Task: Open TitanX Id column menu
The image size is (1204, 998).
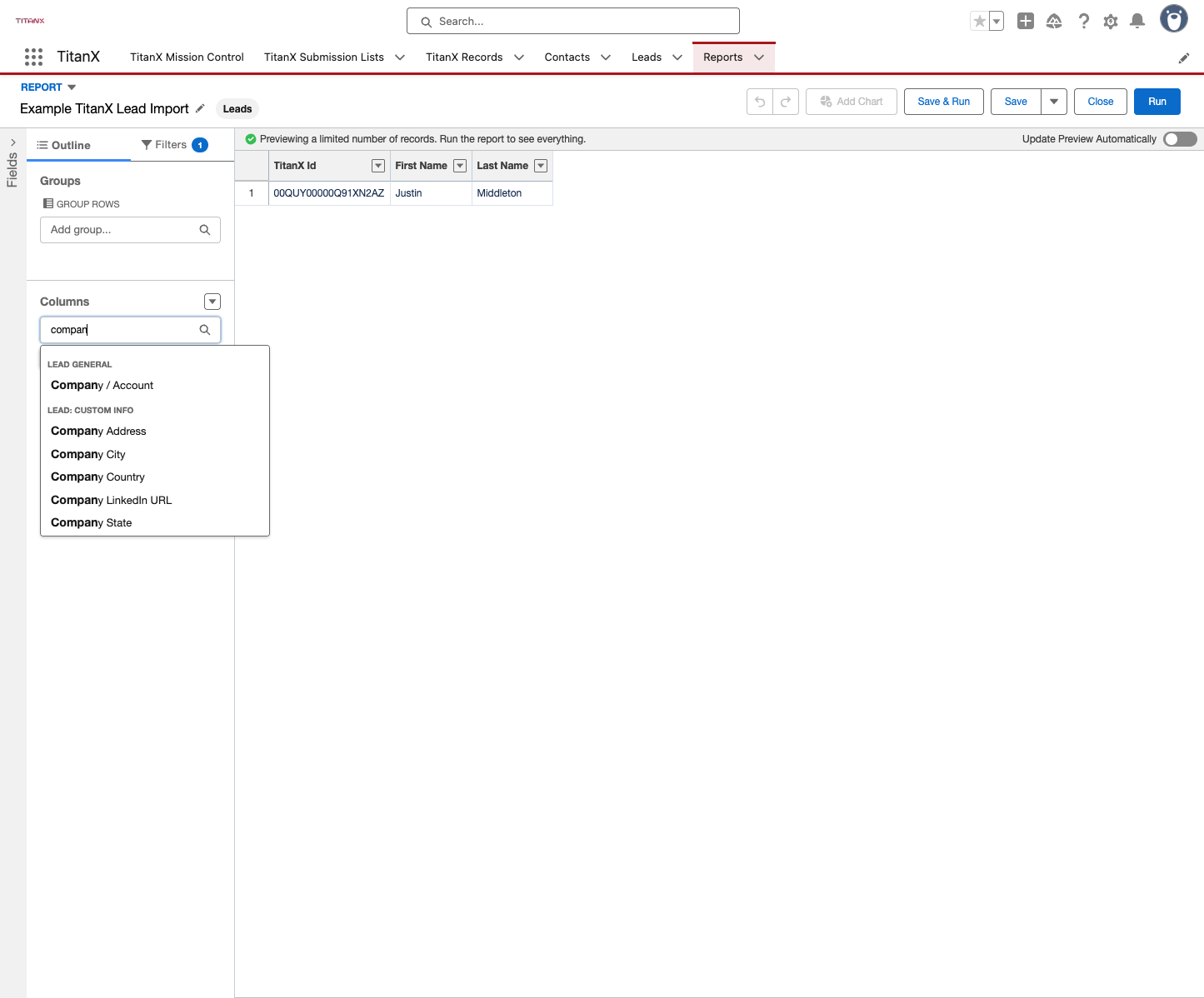Action: 378,166
